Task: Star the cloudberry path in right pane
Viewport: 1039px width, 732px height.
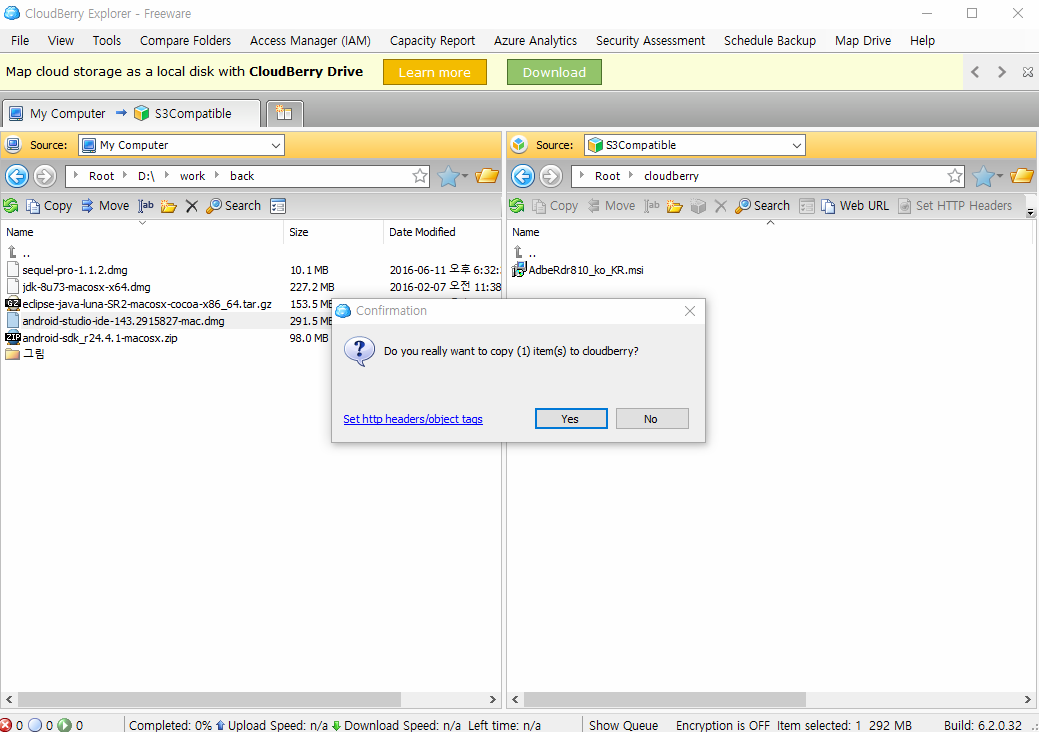Action: point(954,176)
